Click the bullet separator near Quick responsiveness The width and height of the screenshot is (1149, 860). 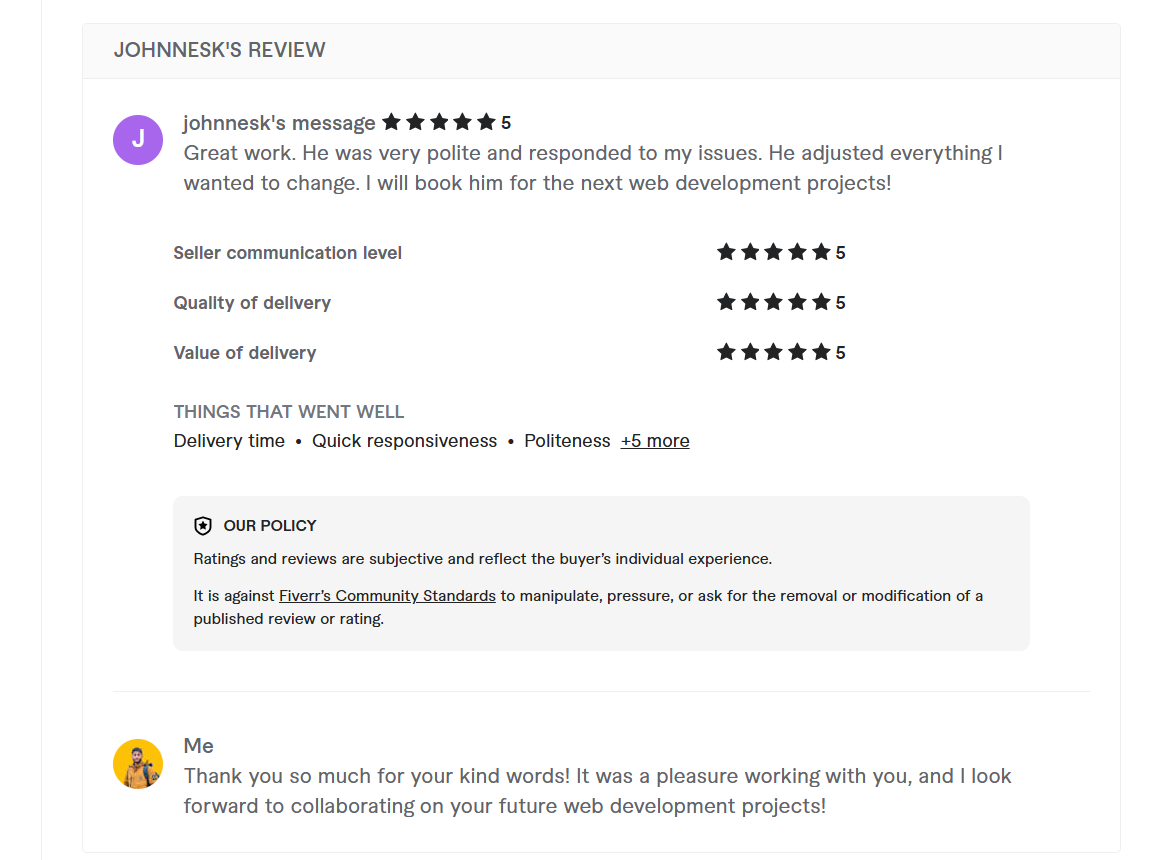(x=297, y=441)
